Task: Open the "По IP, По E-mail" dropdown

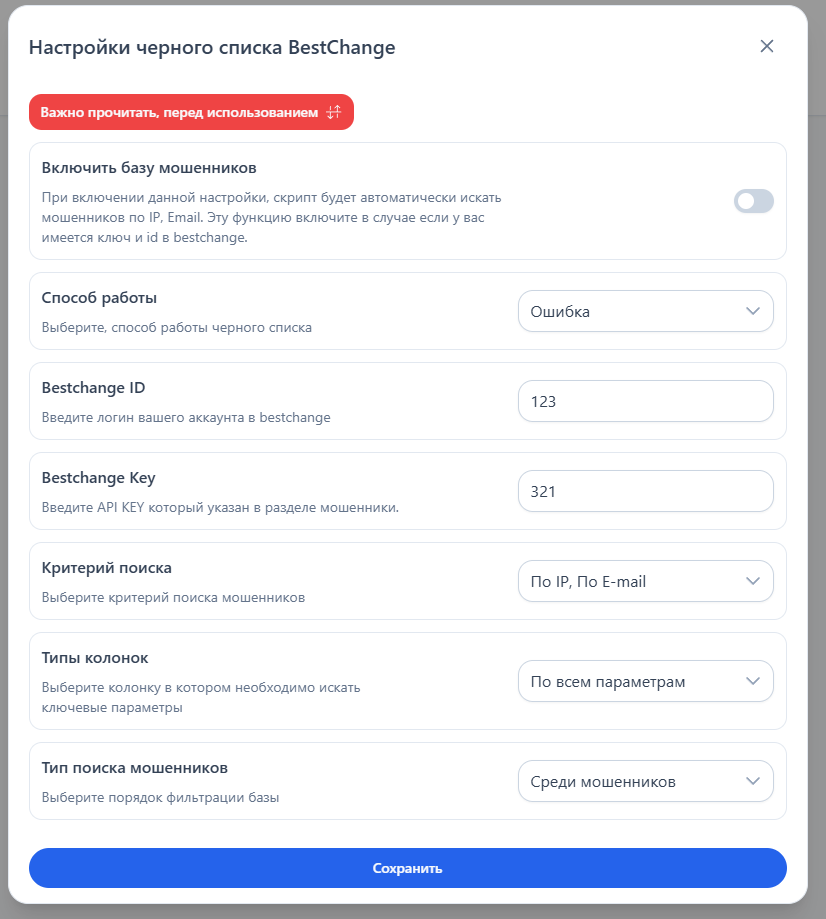Action: 645,581
